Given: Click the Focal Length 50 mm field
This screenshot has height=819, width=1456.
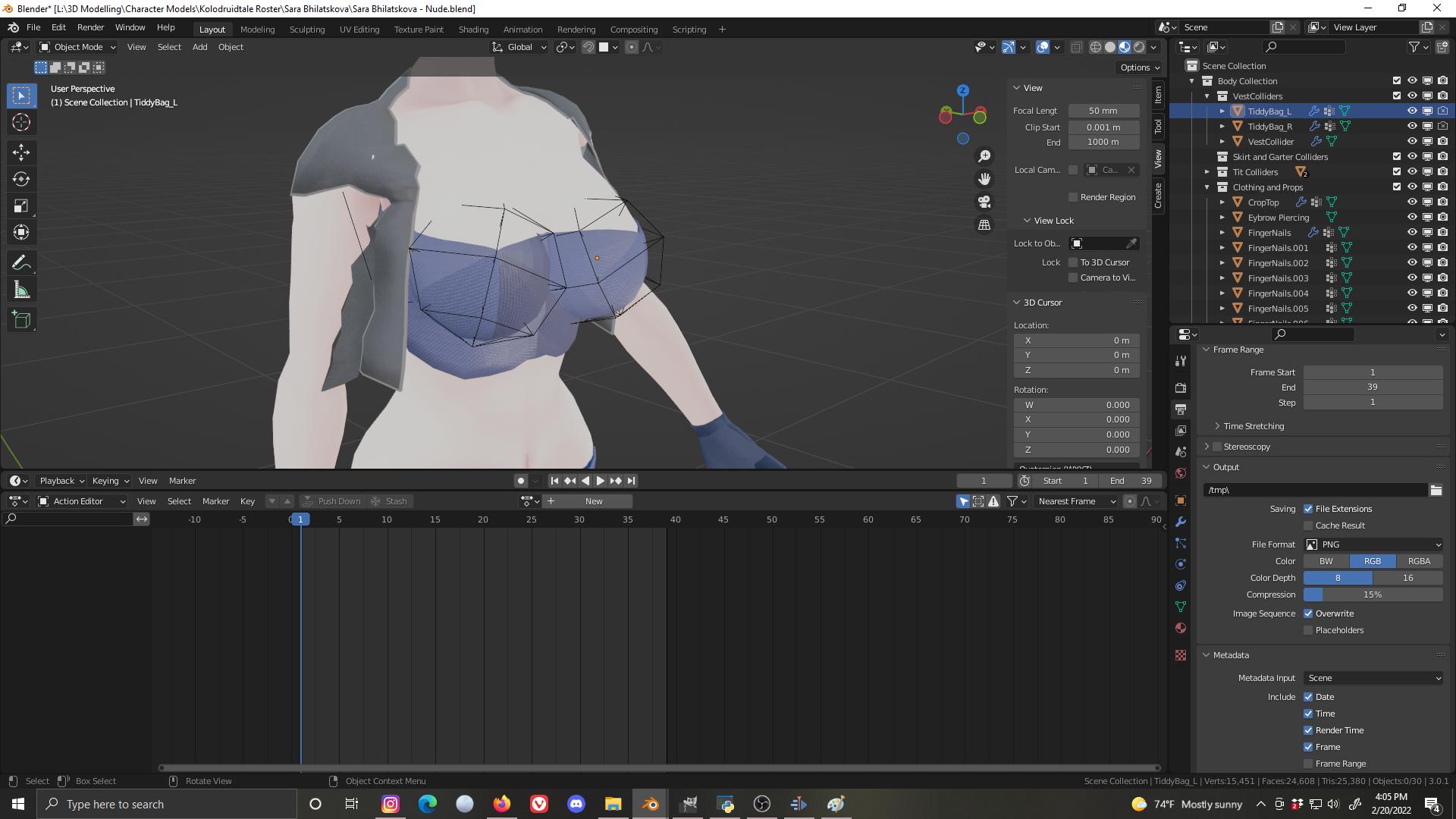Looking at the screenshot, I should (1103, 111).
